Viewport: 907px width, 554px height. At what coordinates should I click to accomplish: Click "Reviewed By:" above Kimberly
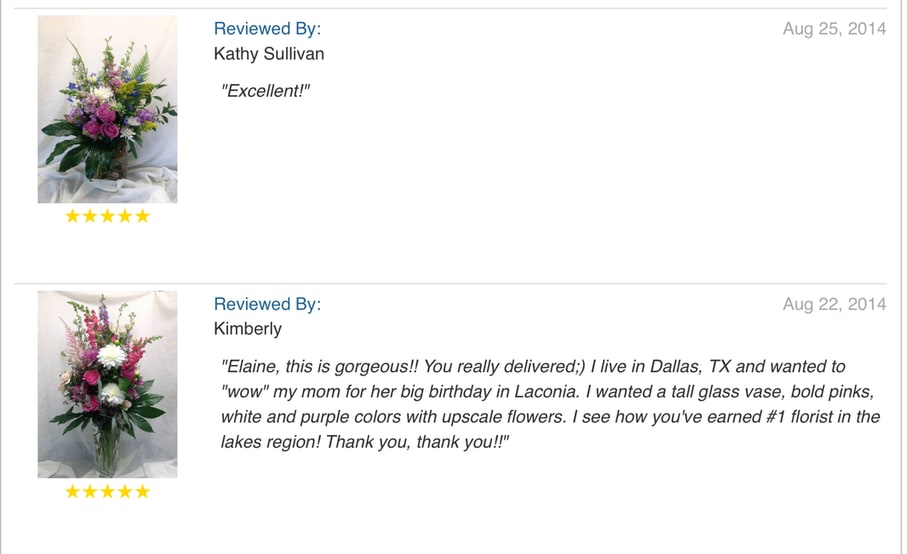coord(267,304)
